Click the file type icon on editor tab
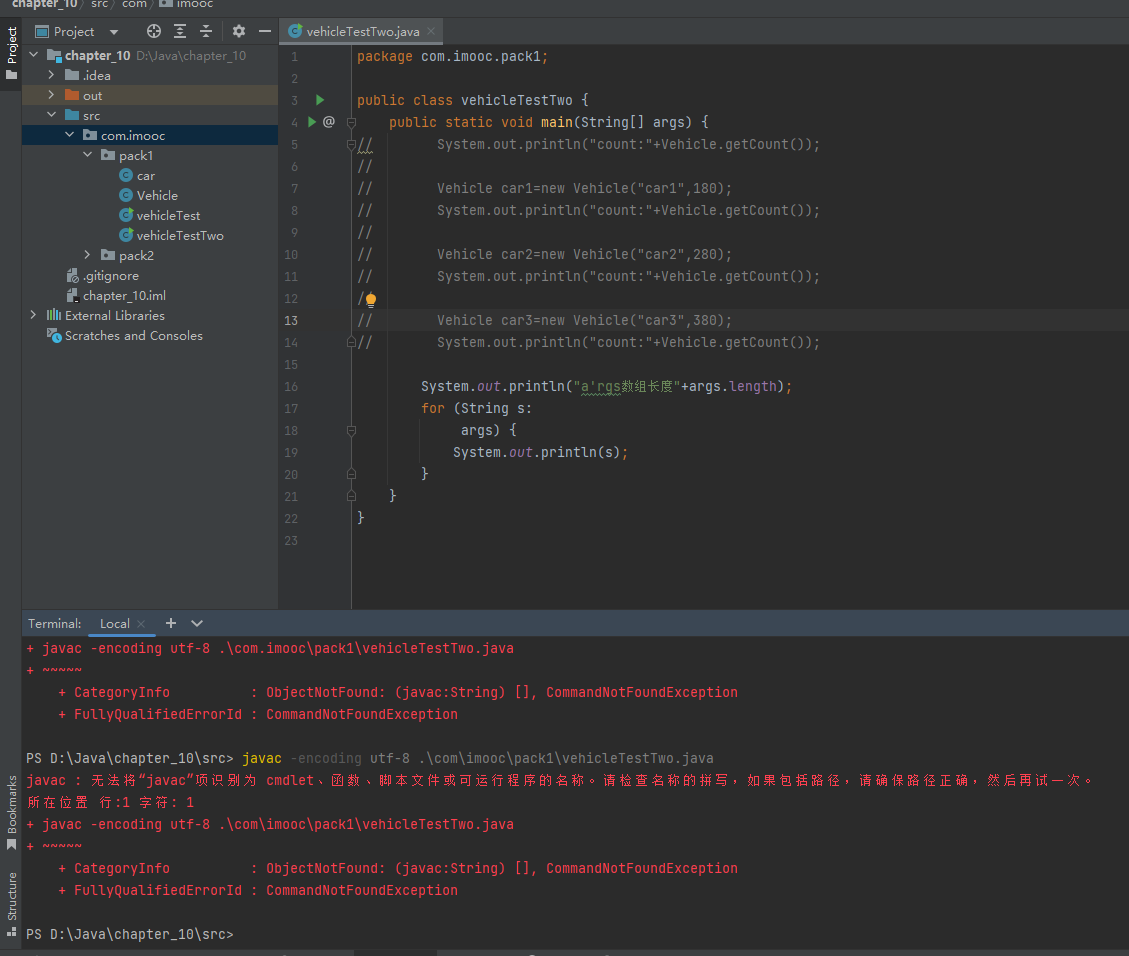Screen dimensions: 1129x956 (x=294, y=31)
